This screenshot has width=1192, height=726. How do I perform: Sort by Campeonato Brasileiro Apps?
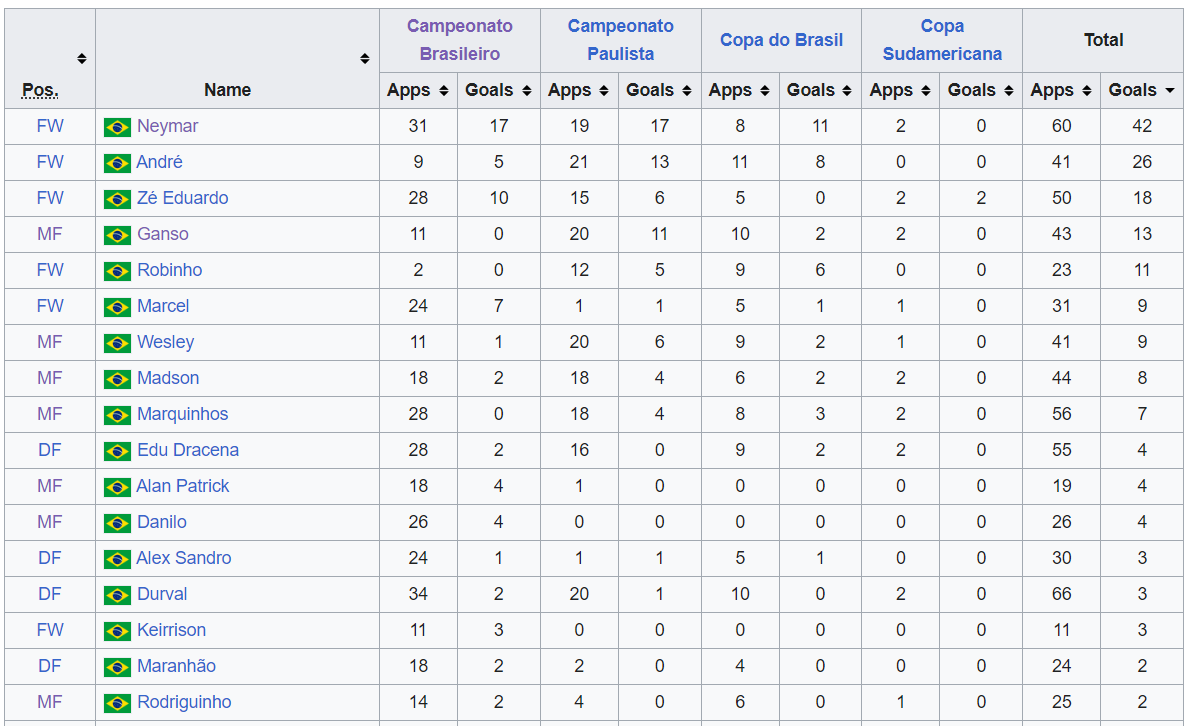tap(443, 91)
